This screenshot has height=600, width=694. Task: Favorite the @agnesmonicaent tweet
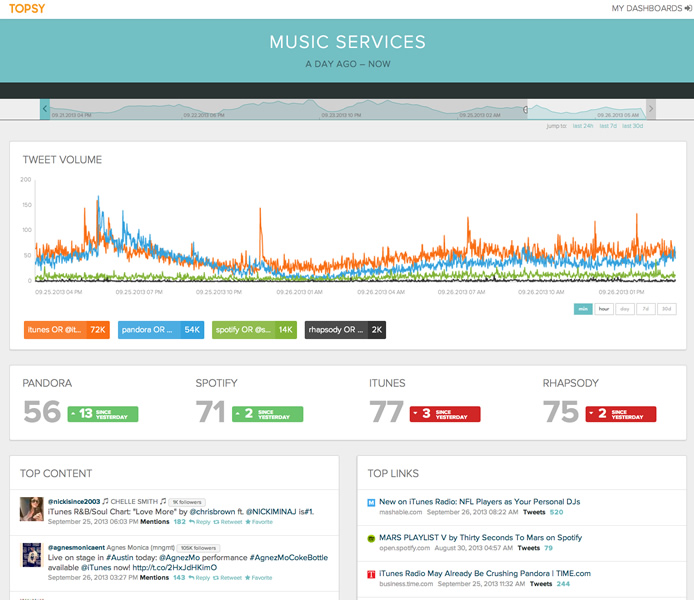click(x=259, y=578)
